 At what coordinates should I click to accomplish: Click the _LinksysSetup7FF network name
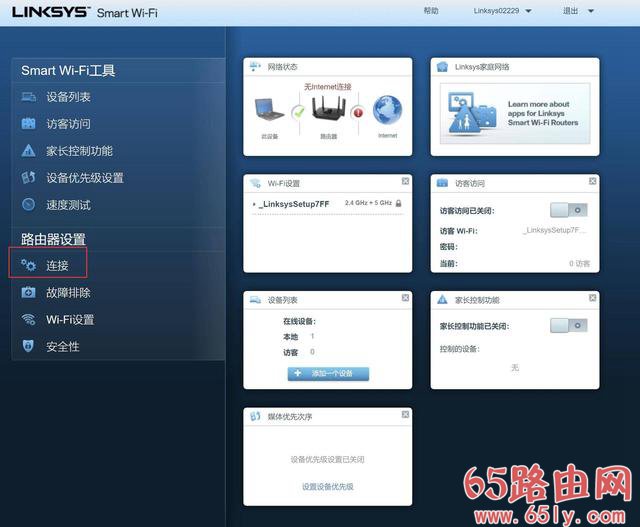point(294,204)
